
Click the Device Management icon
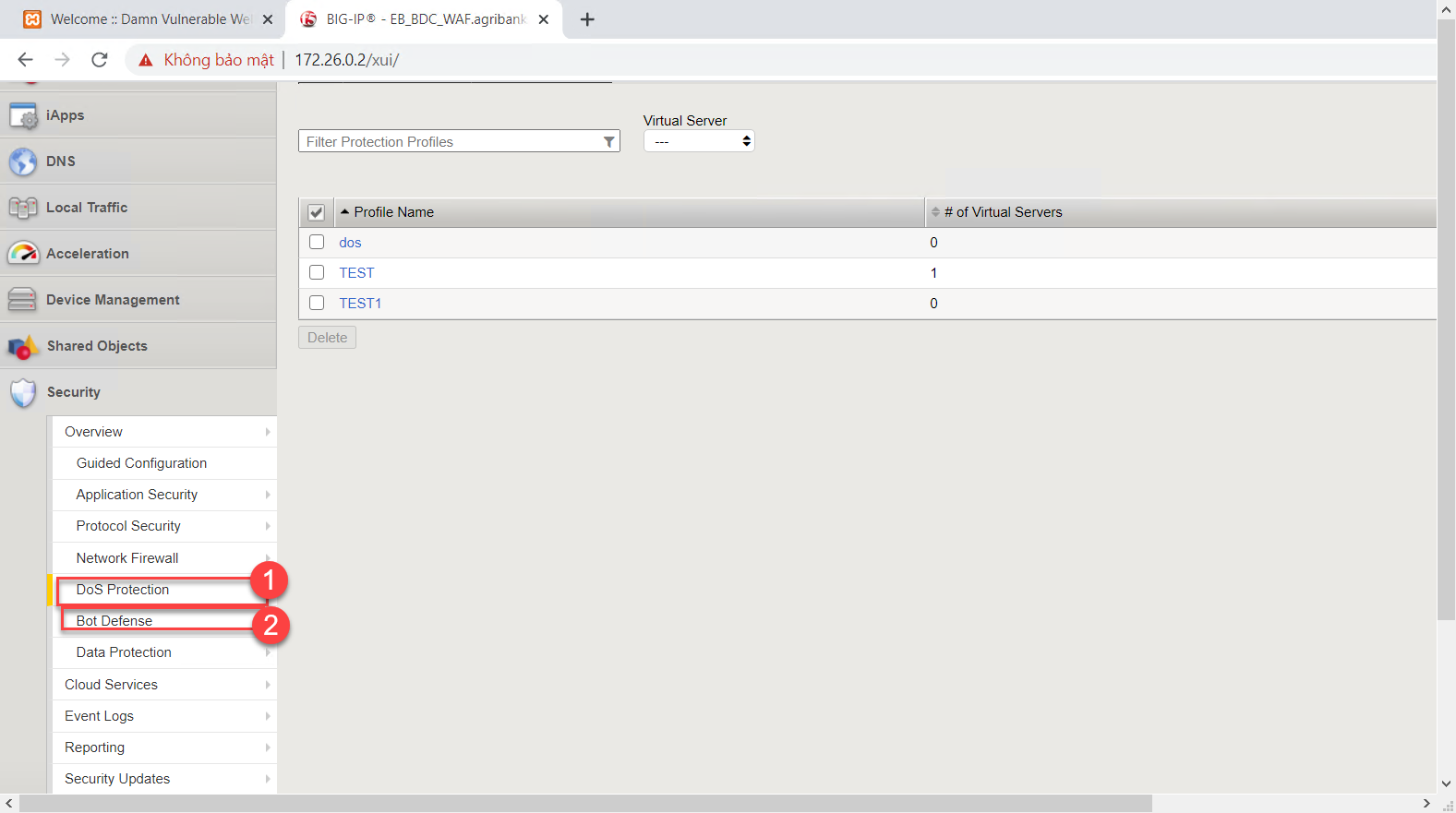(22, 299)
